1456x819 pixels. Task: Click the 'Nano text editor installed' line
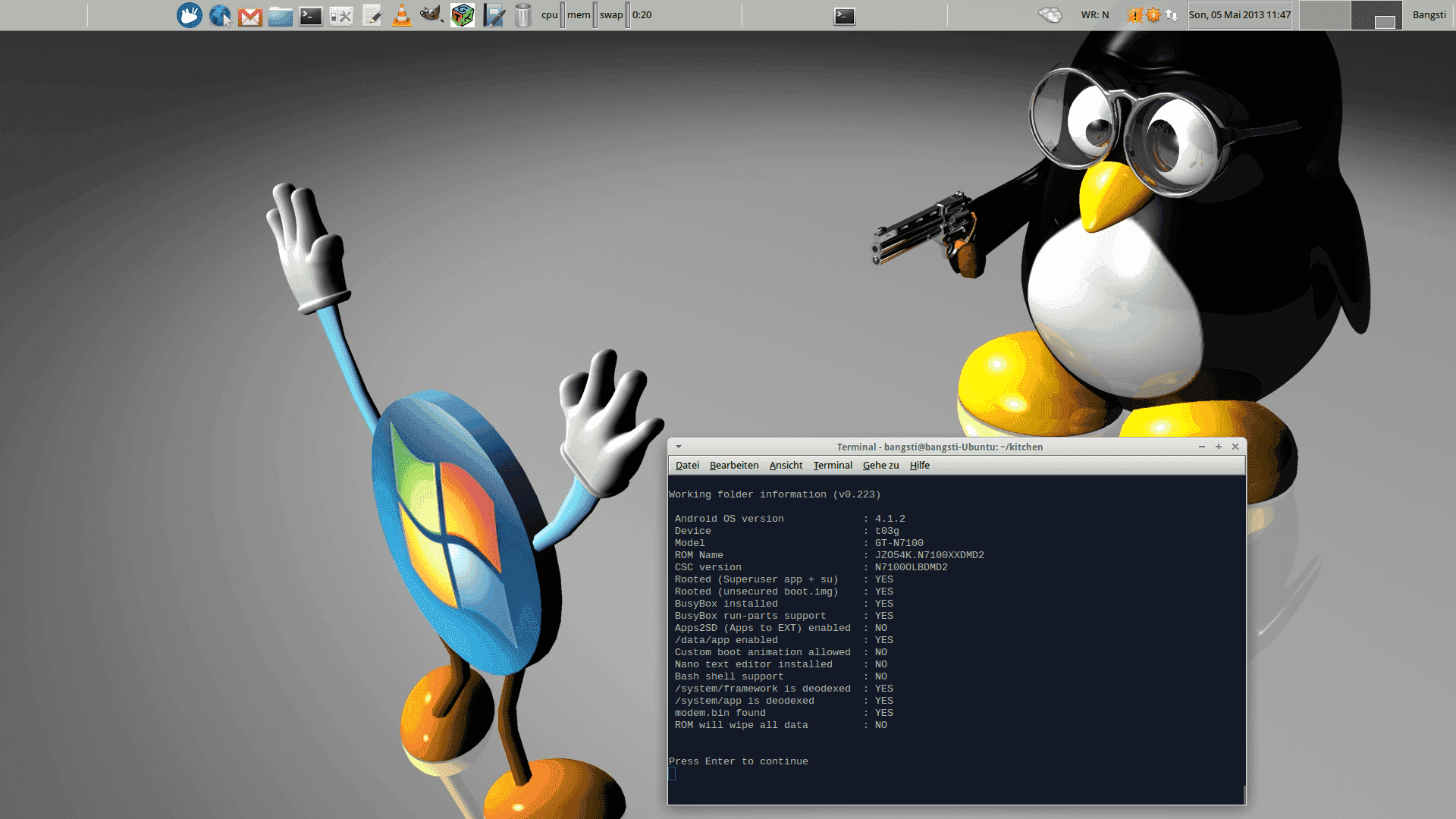pos(781,664)
